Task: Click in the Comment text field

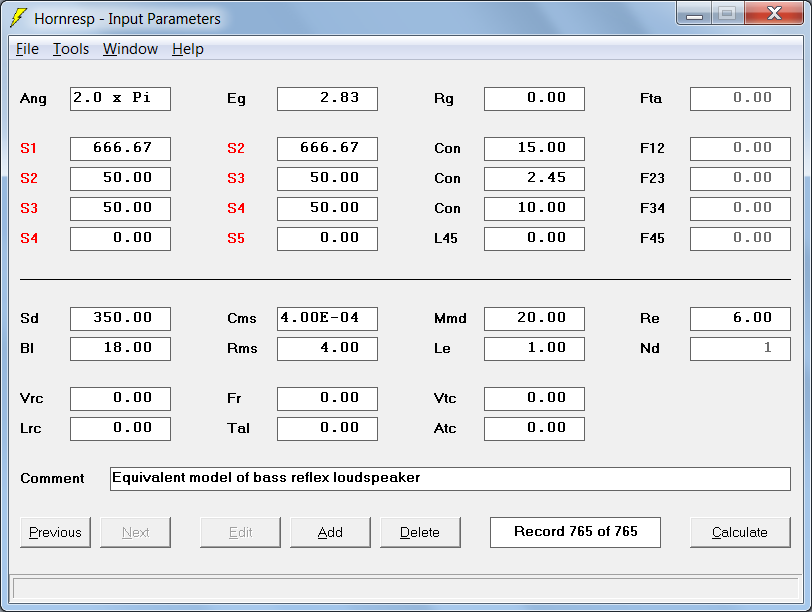Action: pos(450,479)
